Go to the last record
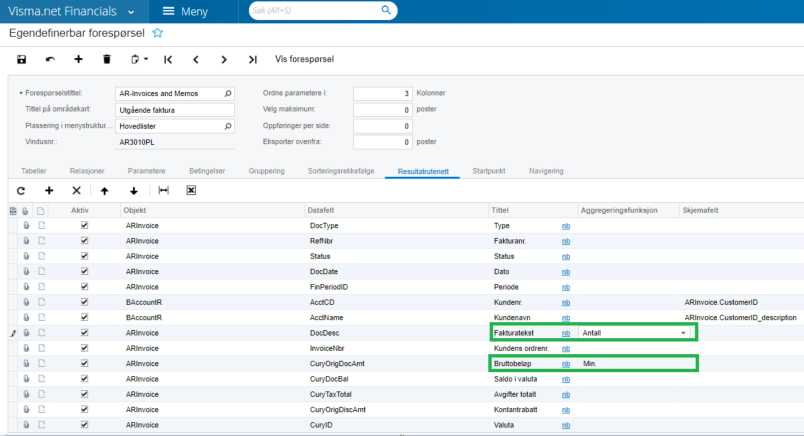The image size is (804, 436). (253, 60)
